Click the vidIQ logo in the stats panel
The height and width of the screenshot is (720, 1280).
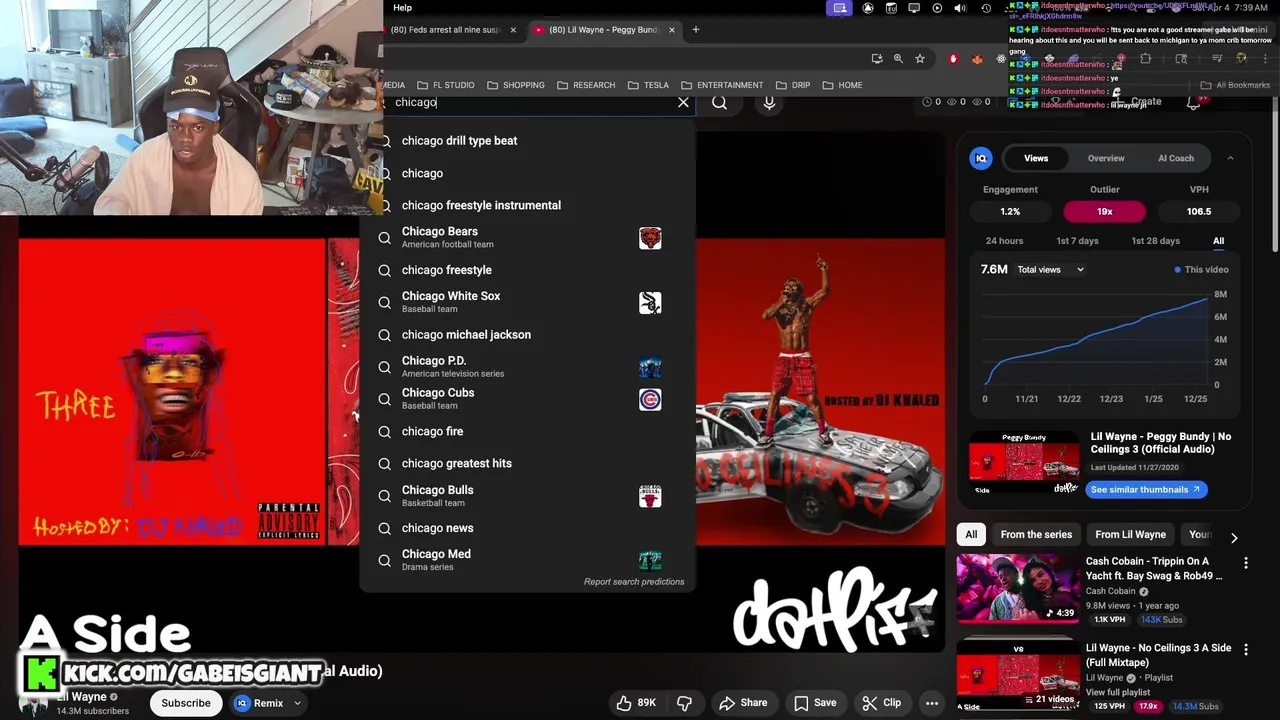(981, 158)
